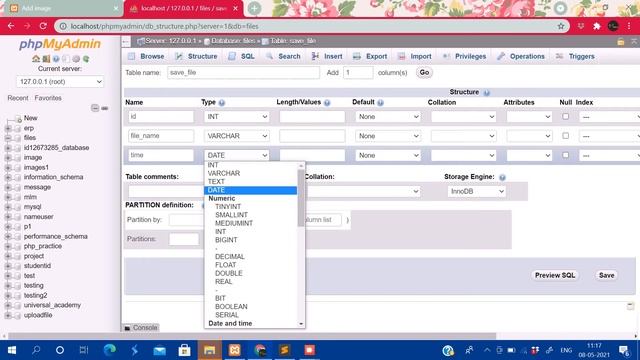
Task: Save the table structure
Action: click(x=606, y=276)
